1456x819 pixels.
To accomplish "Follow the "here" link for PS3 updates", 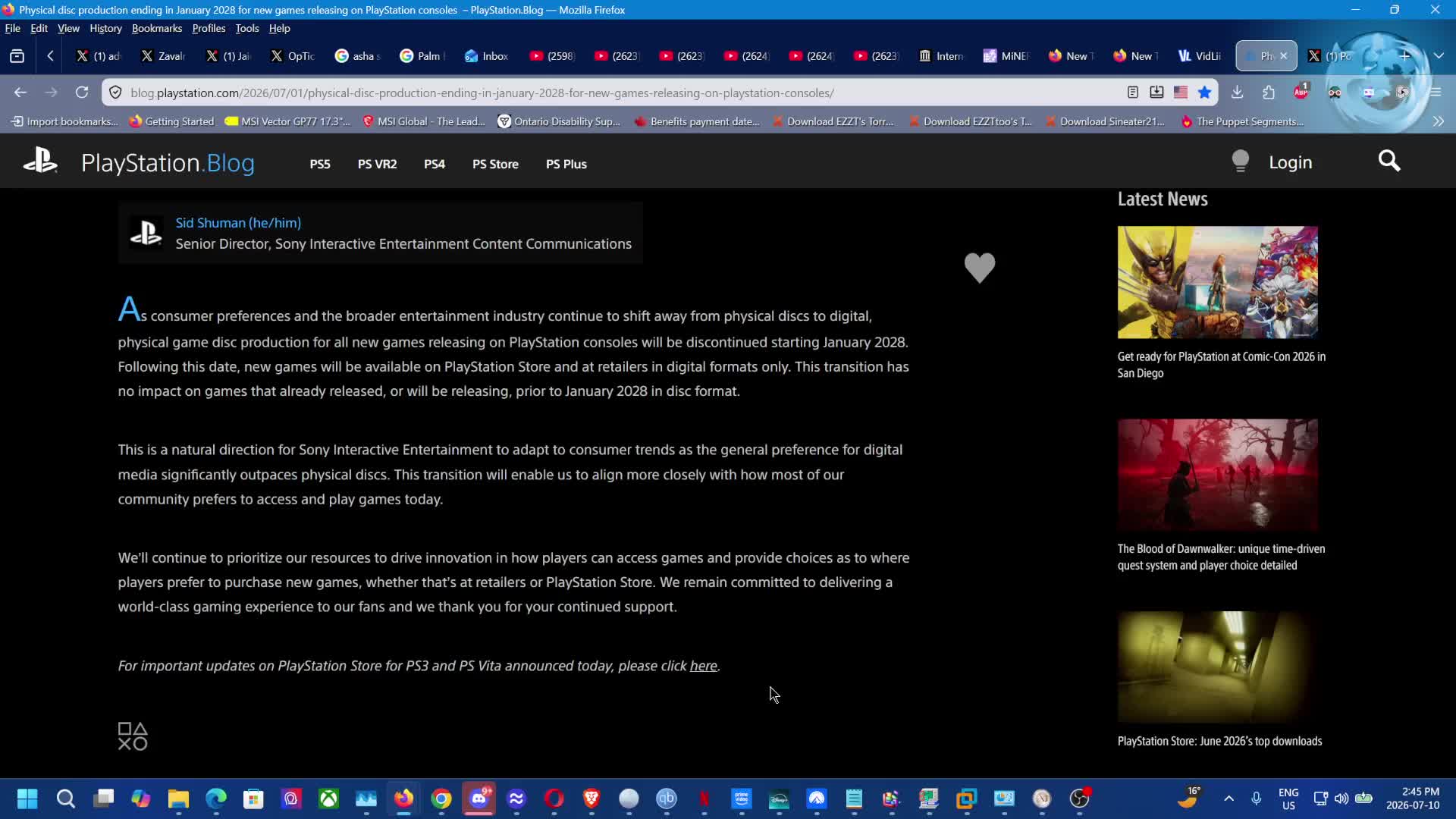I will pos(703,666).
